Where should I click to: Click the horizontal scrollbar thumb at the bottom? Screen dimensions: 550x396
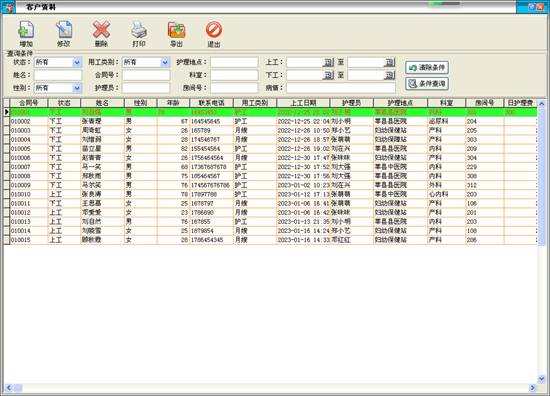click(18, 388)
